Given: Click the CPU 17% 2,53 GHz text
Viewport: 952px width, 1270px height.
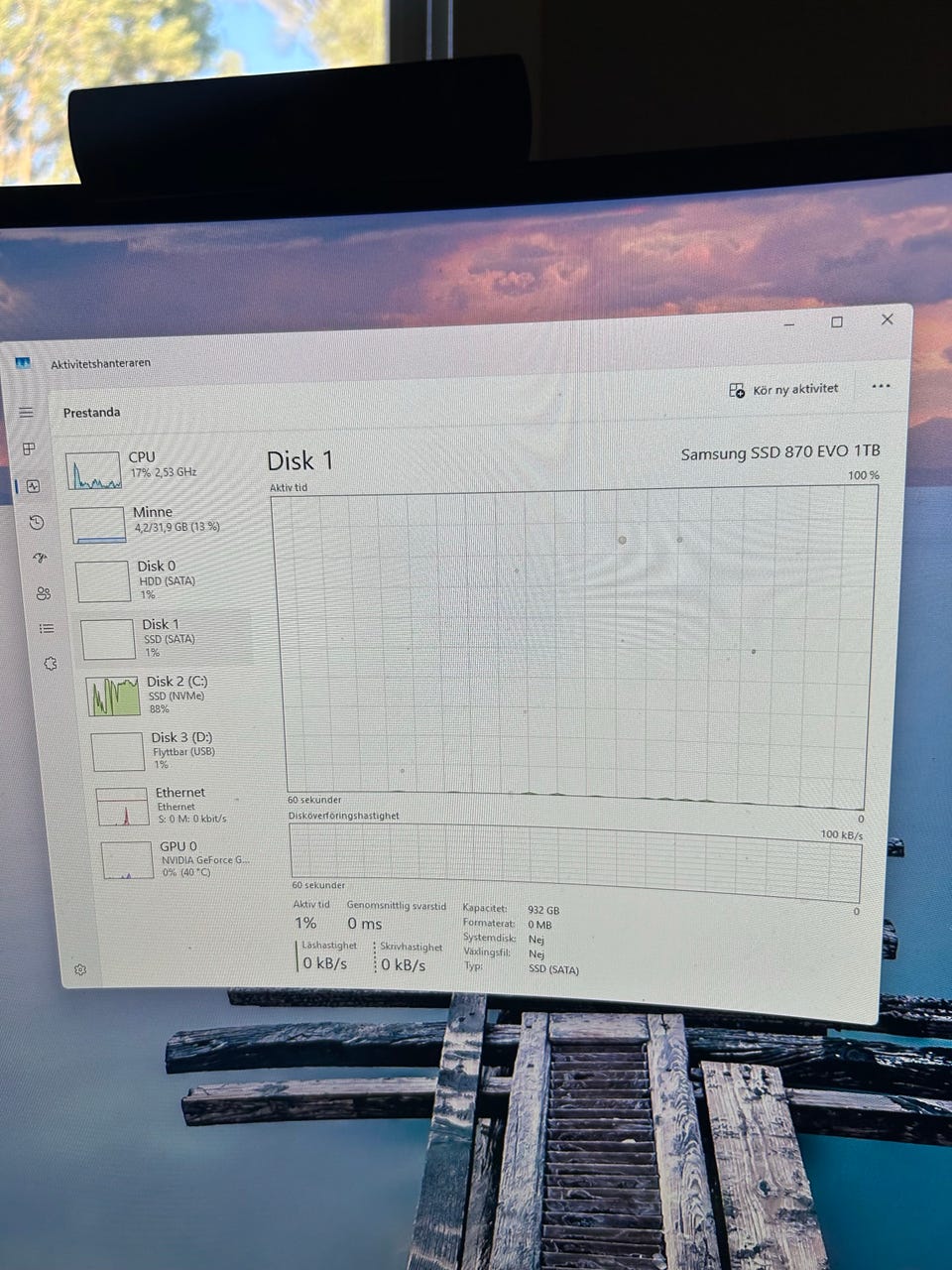Looking at the screenshot, I should click(x=164, y=472).
